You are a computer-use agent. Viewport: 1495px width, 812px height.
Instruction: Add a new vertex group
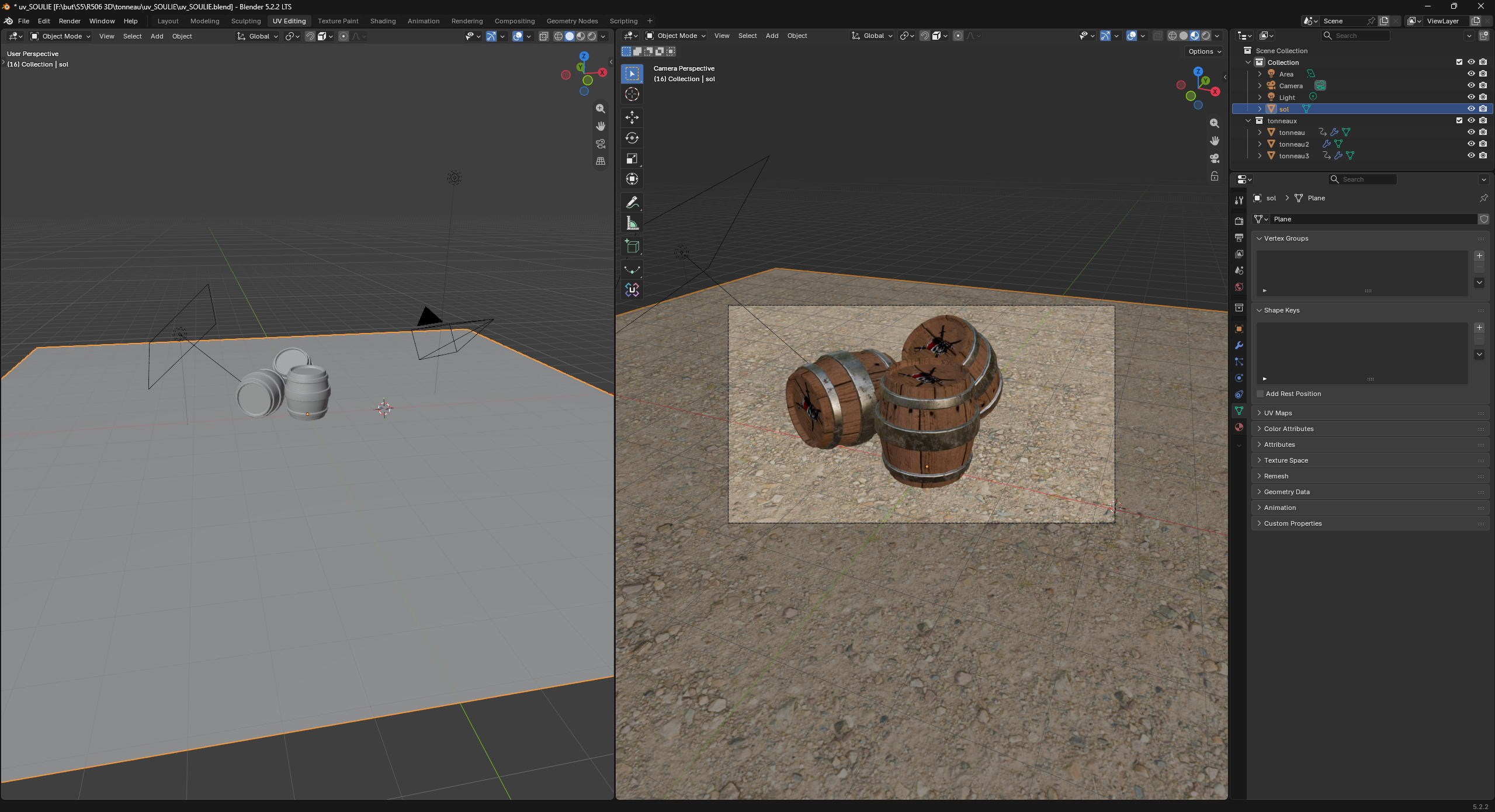1479,256
